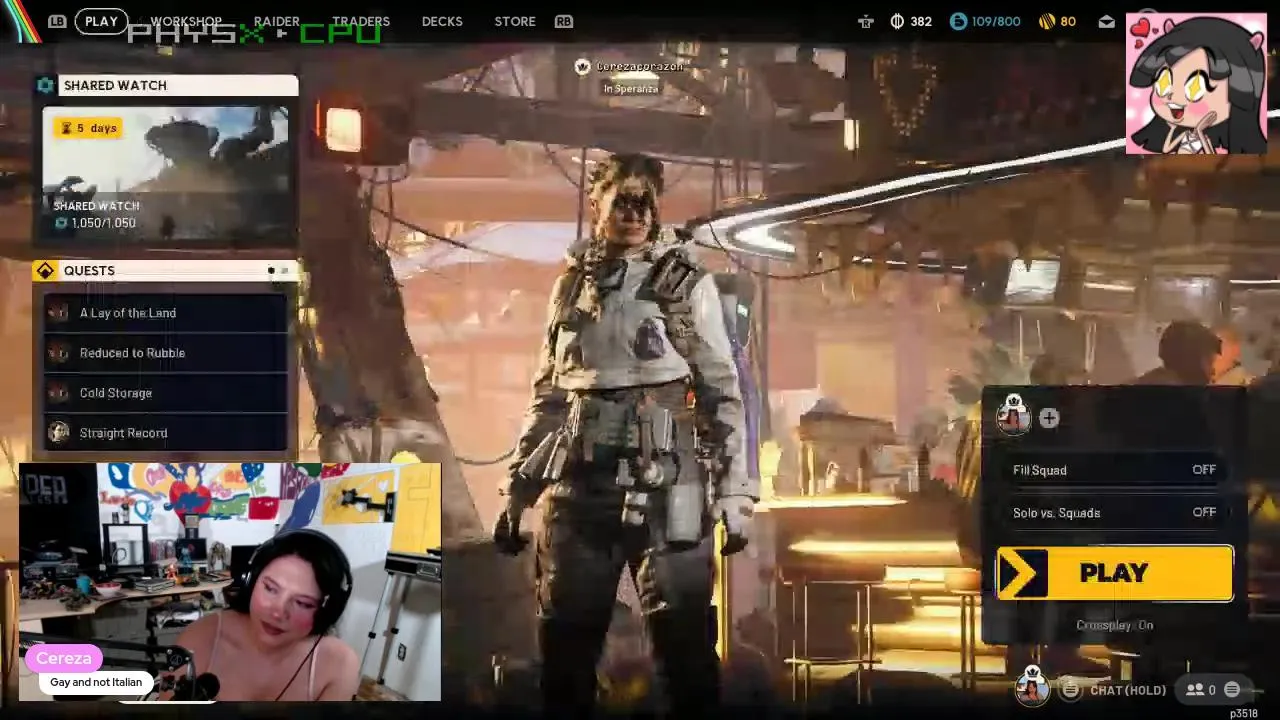
Task: Click the gold cred icon showing 80
Action: [1046, 21]
